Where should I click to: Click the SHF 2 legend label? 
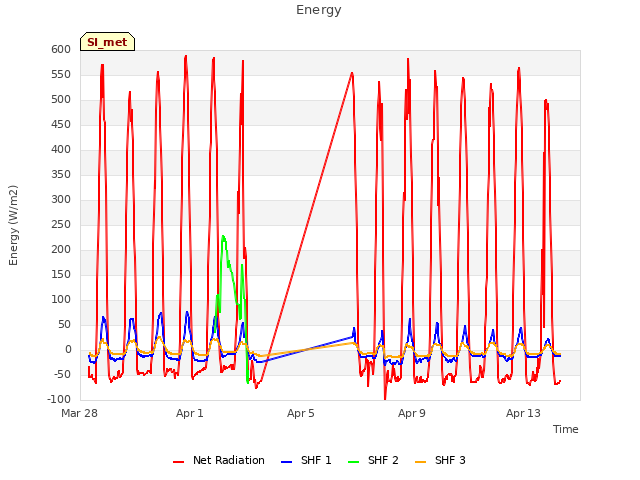click(383, 460)
